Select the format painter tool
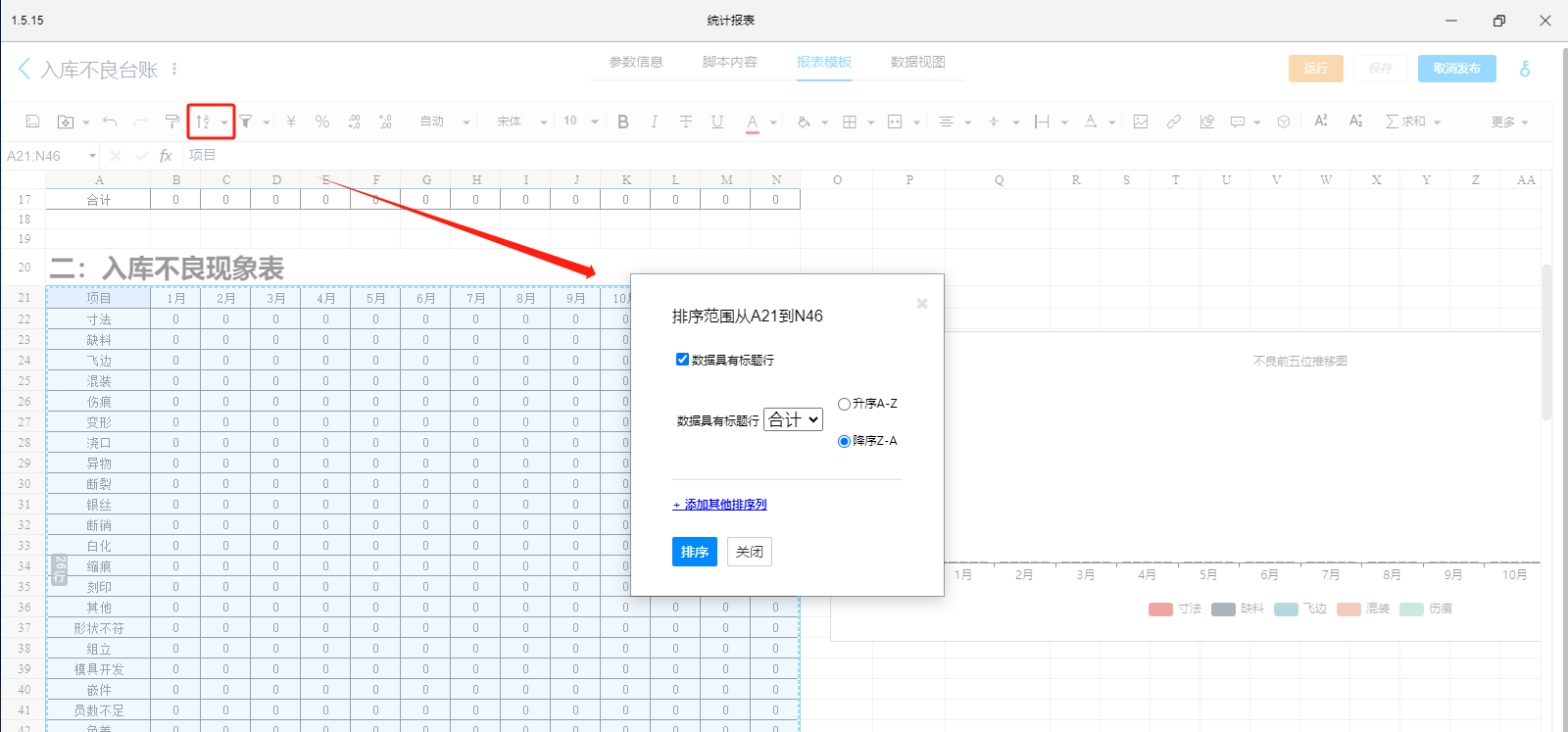The height and width of the screenshot is (732, 1568). [172, 122]
